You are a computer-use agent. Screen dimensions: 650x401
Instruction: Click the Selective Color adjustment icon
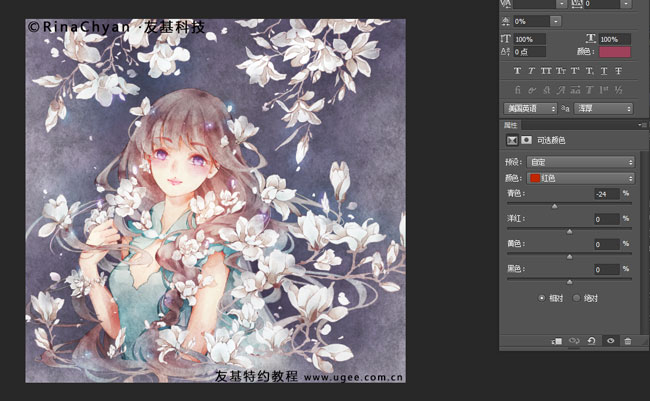point(512,140)
